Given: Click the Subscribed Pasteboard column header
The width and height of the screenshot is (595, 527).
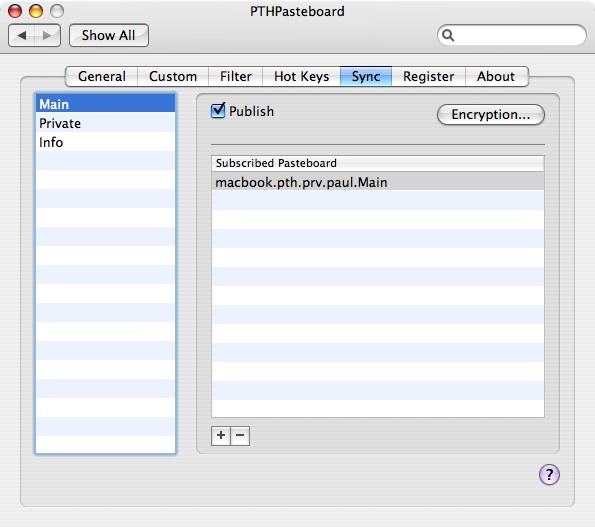Looking at the screenshot, I should [x=378, y=163].
